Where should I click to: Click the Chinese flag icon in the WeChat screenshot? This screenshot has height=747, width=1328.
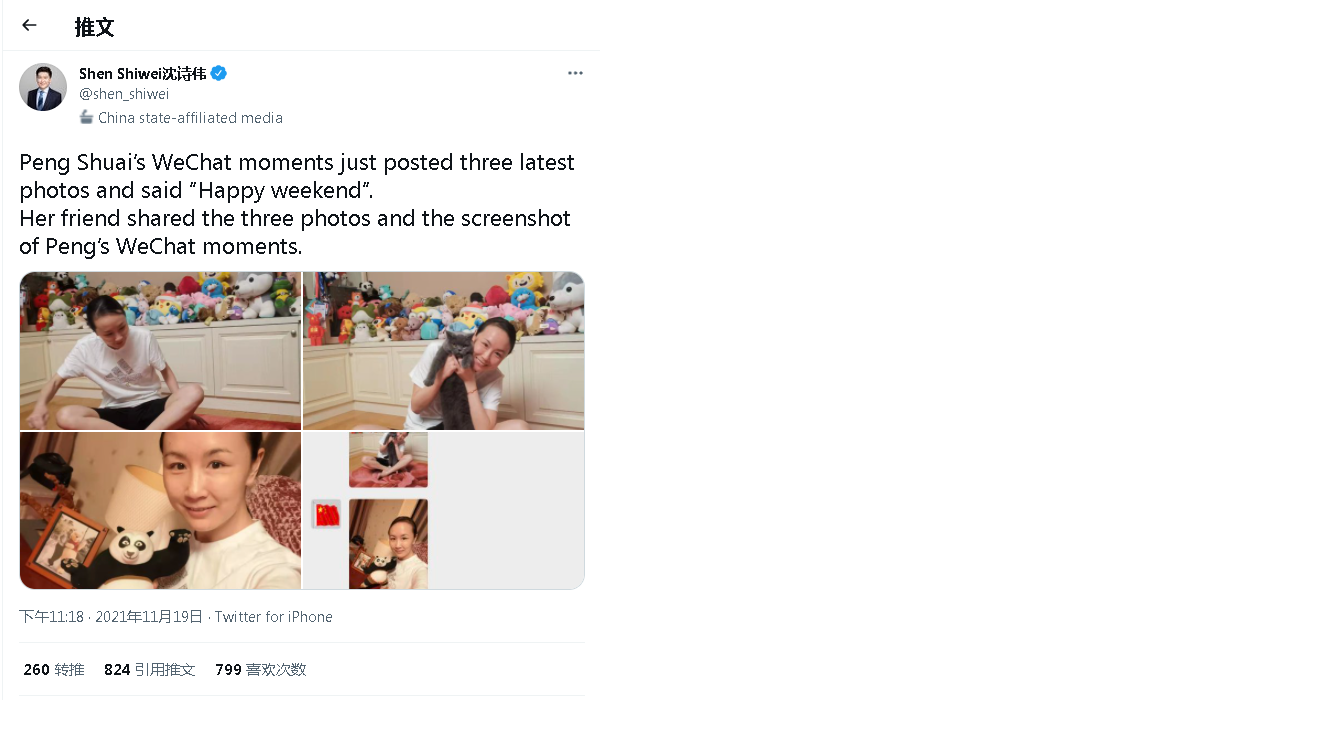coord(326,514)
